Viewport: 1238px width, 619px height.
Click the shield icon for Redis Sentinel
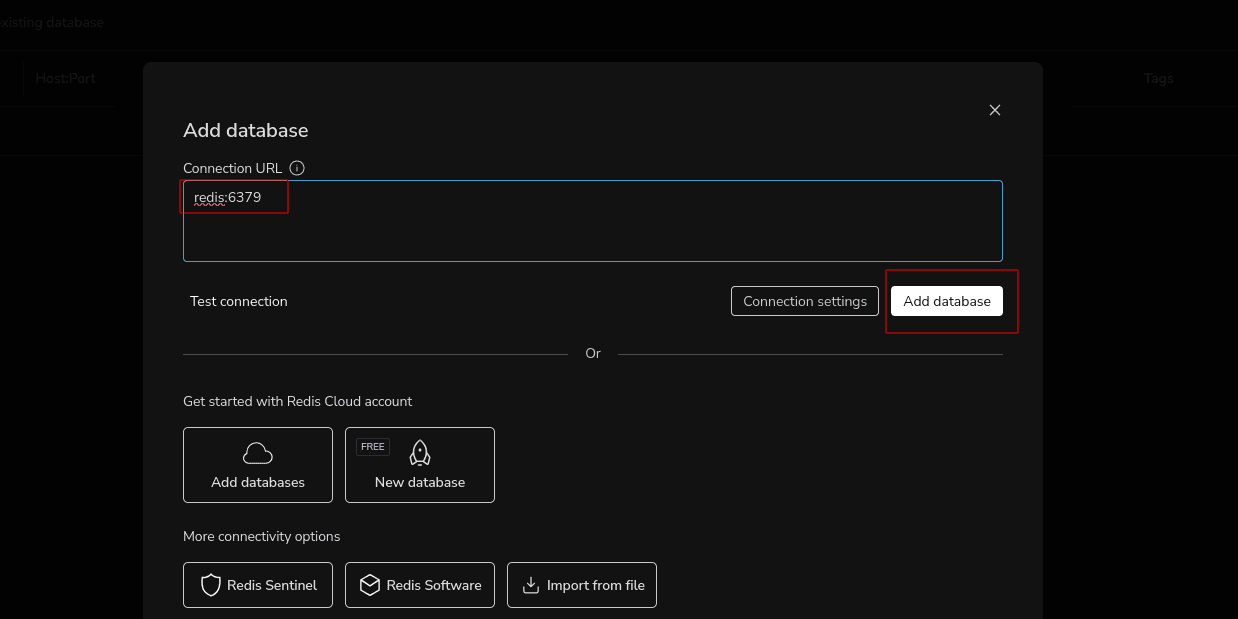click(x=211, y=585)
